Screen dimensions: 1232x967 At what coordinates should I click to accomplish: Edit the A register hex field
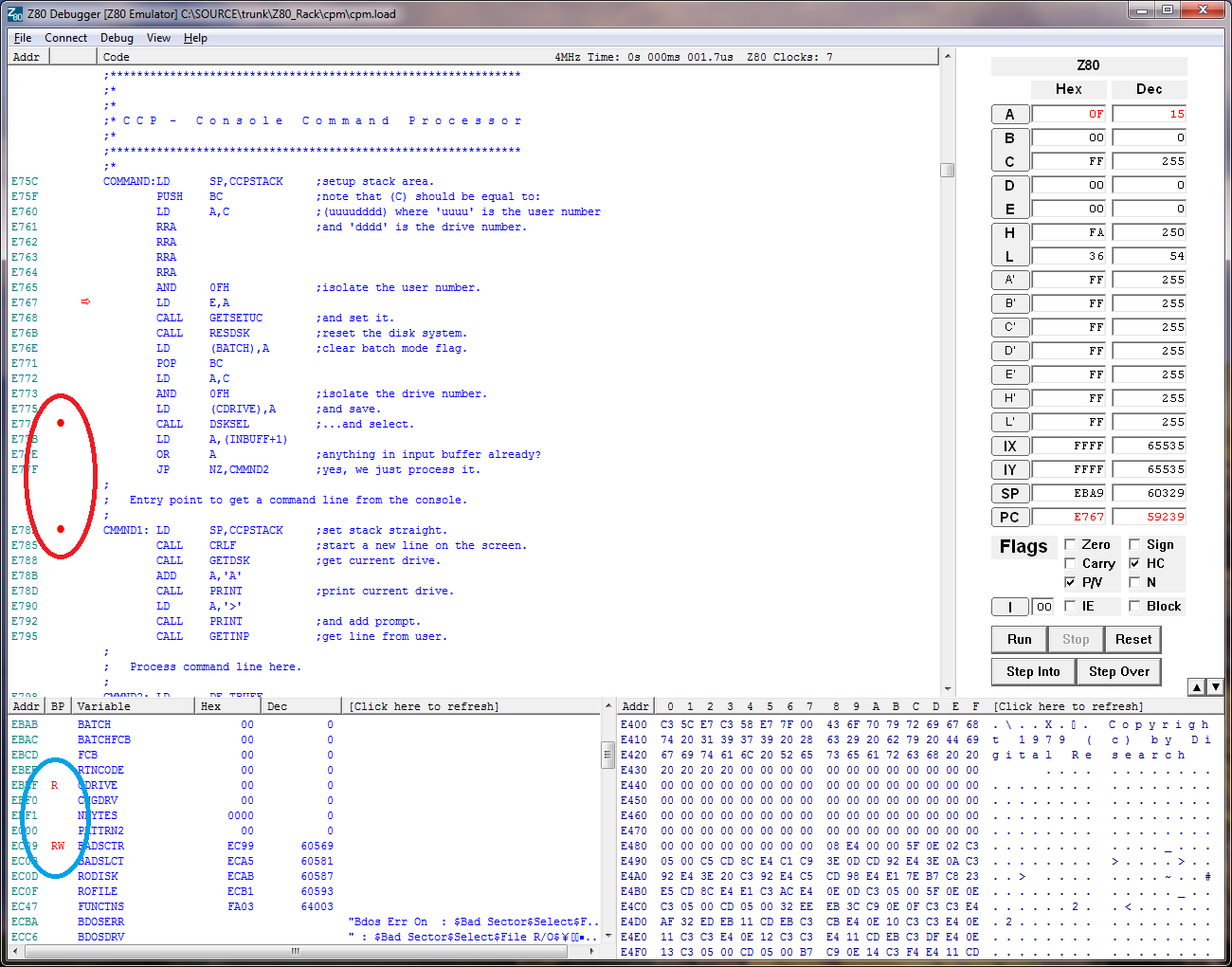point(1069,114)
